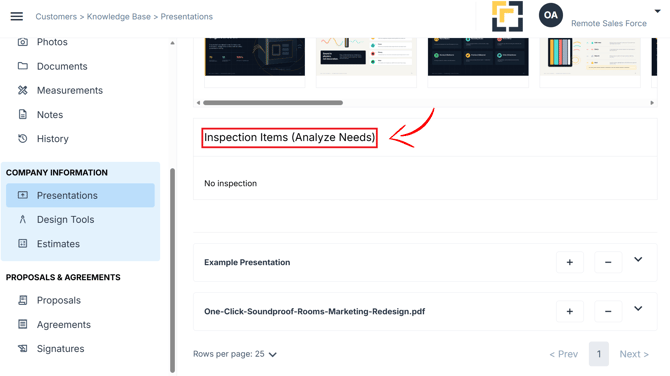Open the second slide thumbnail with wavy lines
This screenshot has width=670, height=376.
(x=366, y=57)
